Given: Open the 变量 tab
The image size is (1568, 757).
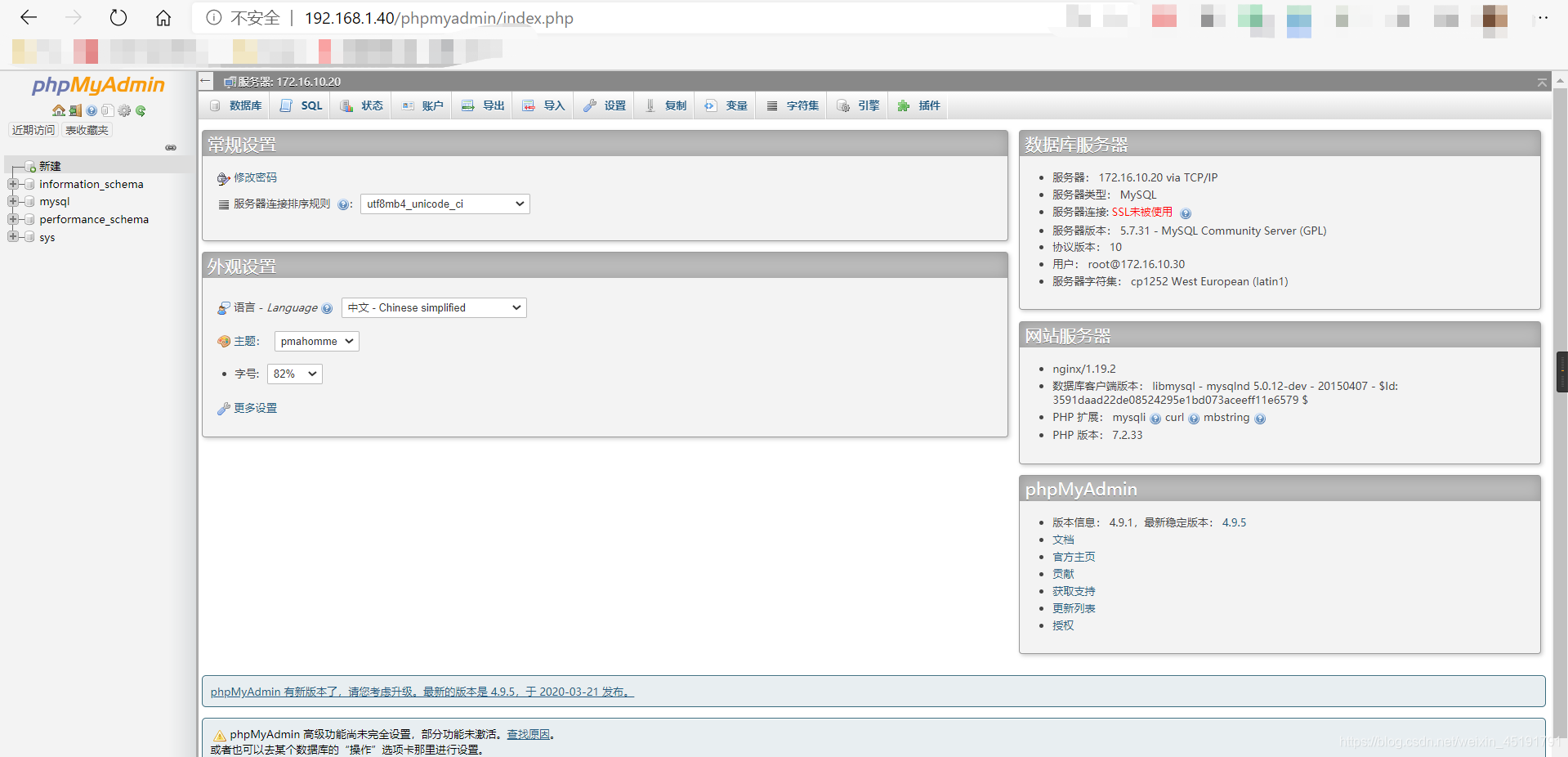Looking at the screenshot, I should 726,105.
